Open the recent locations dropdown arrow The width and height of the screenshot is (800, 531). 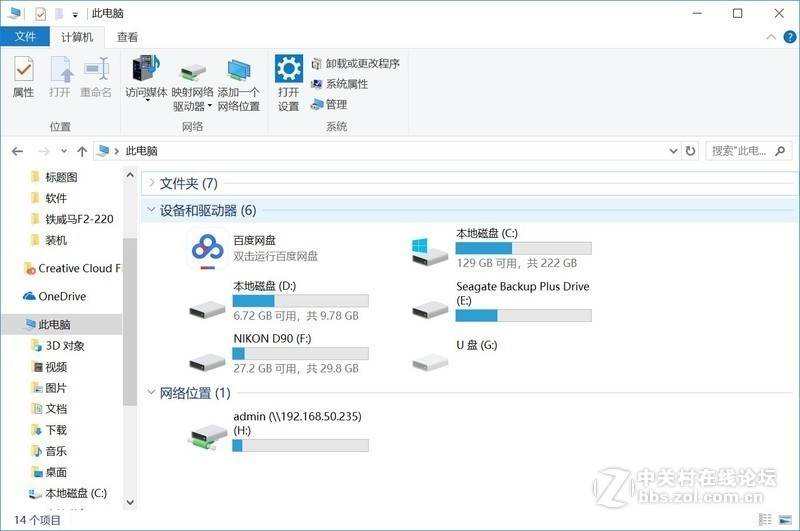(x=64, y=151)
